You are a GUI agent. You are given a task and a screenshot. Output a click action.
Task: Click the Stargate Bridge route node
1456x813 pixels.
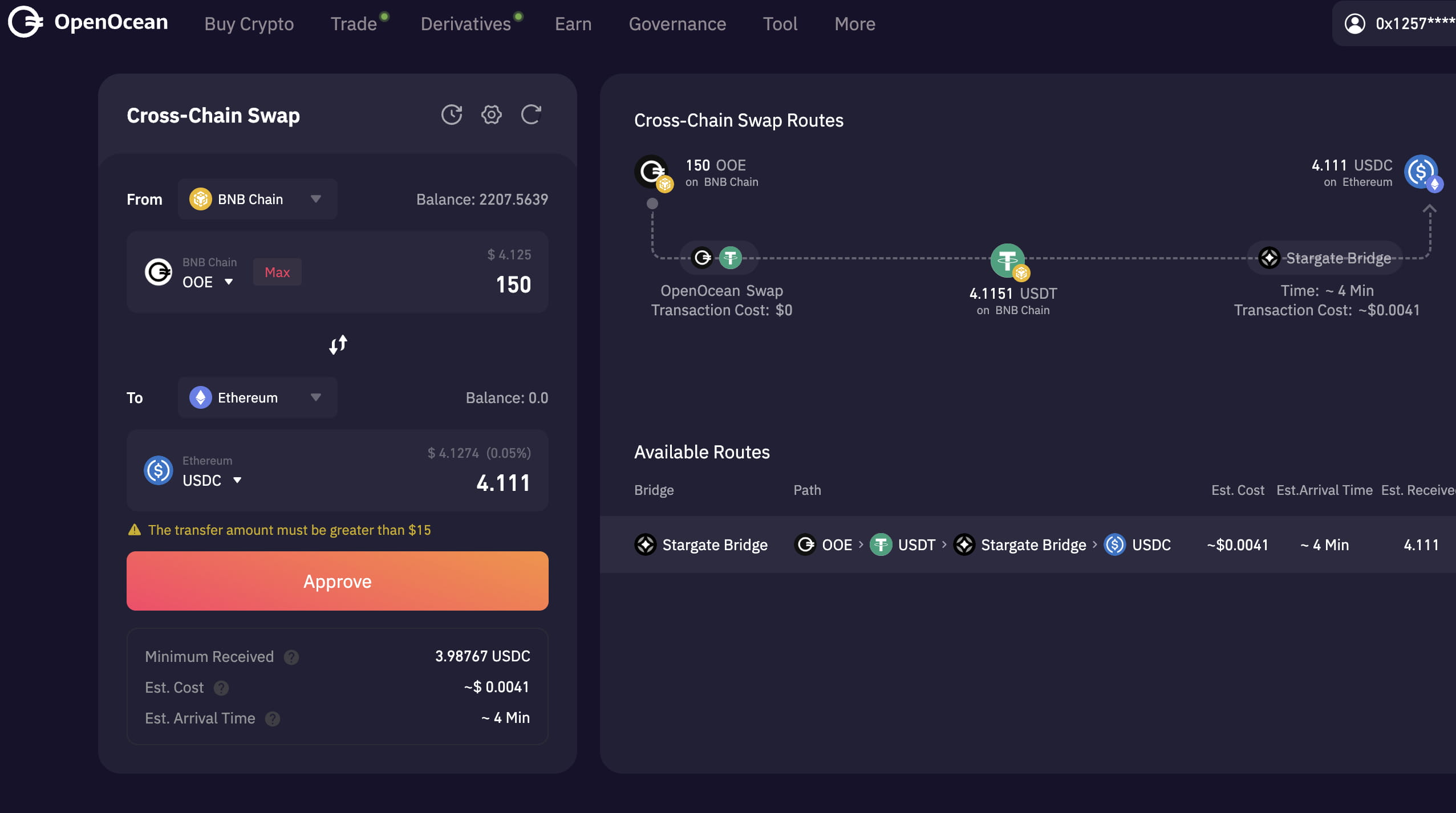(x=1325, y=258)
